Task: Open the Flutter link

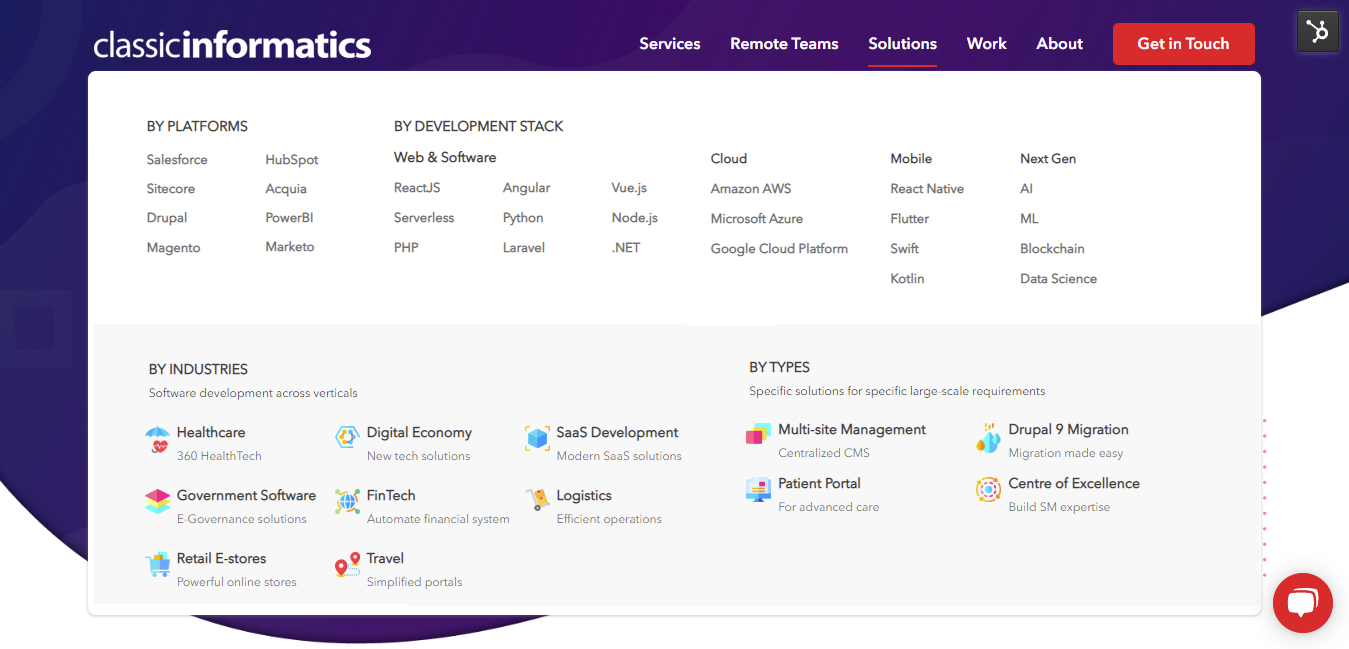Action: tap(910, 219)
